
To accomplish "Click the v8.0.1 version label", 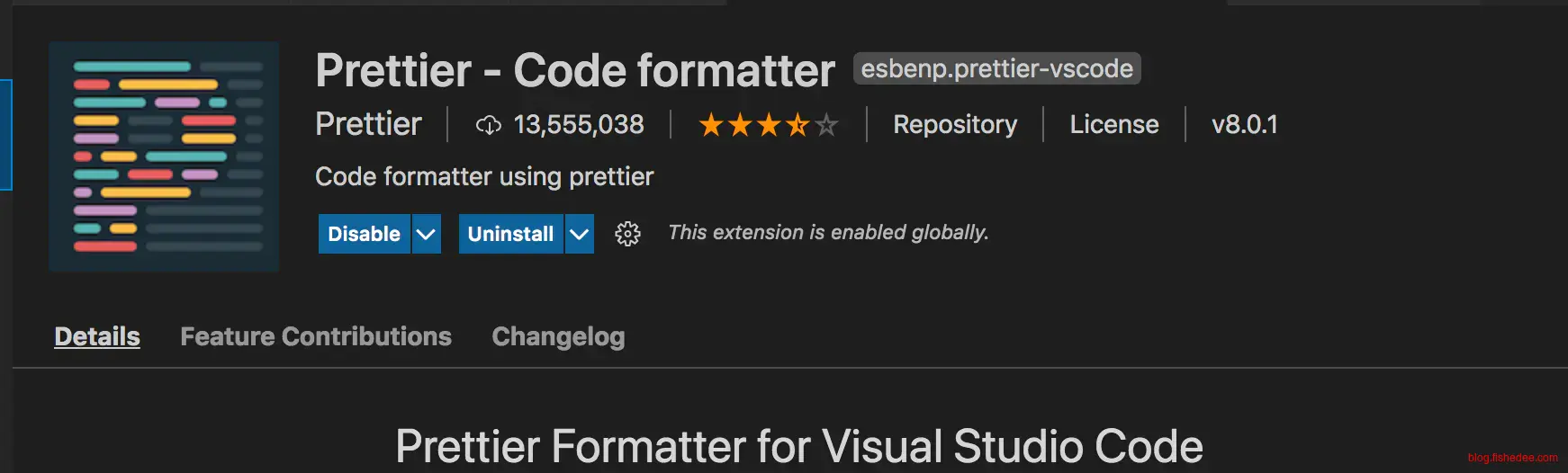I will click(x=1244, y=124).
